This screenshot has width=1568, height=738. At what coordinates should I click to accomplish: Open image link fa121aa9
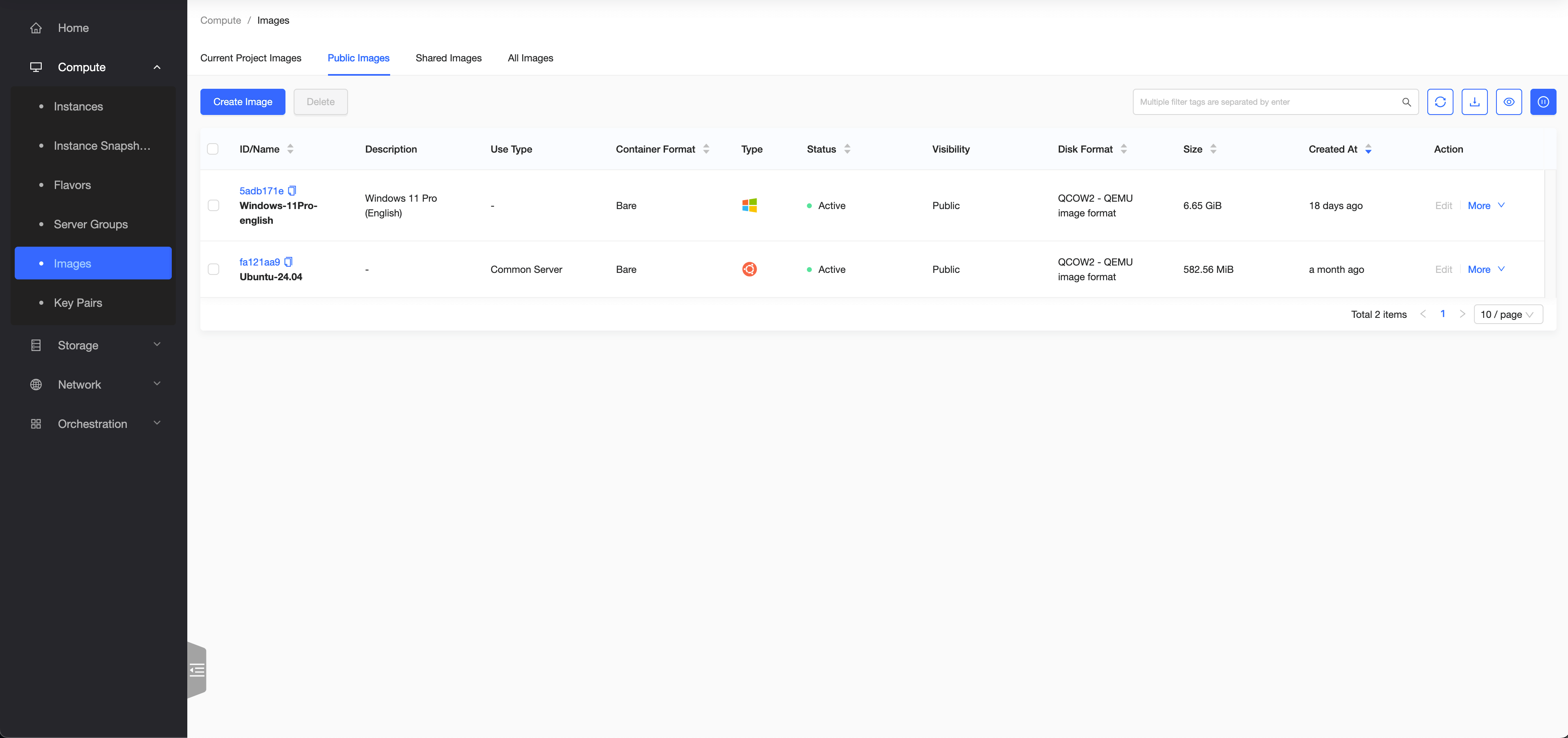click(259, 262)
